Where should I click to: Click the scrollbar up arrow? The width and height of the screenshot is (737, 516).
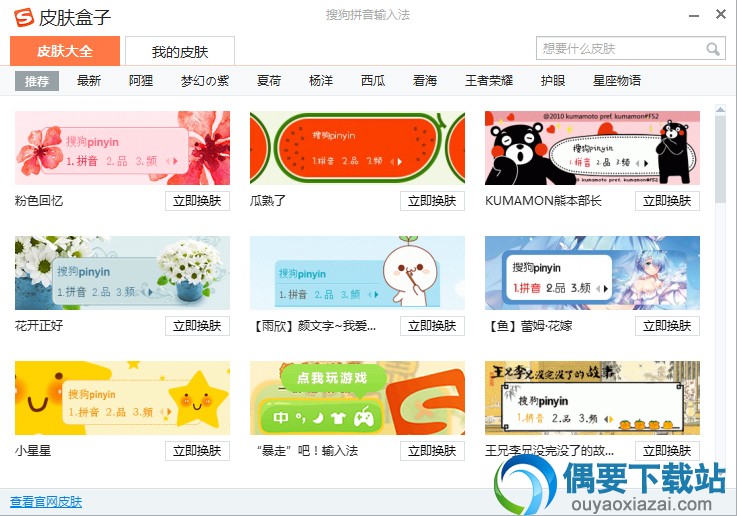720,109
